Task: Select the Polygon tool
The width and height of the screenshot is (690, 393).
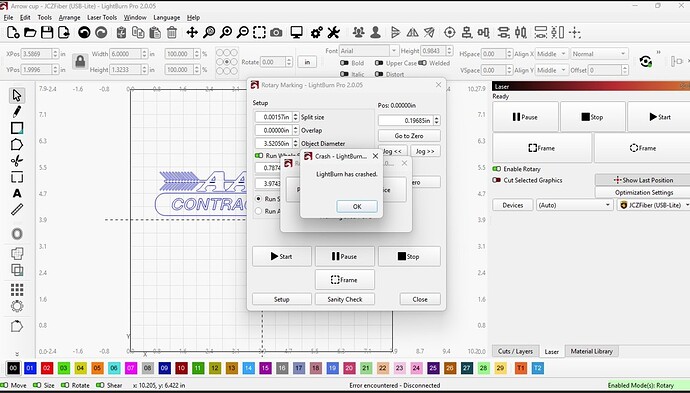Action: coord(17,144)
